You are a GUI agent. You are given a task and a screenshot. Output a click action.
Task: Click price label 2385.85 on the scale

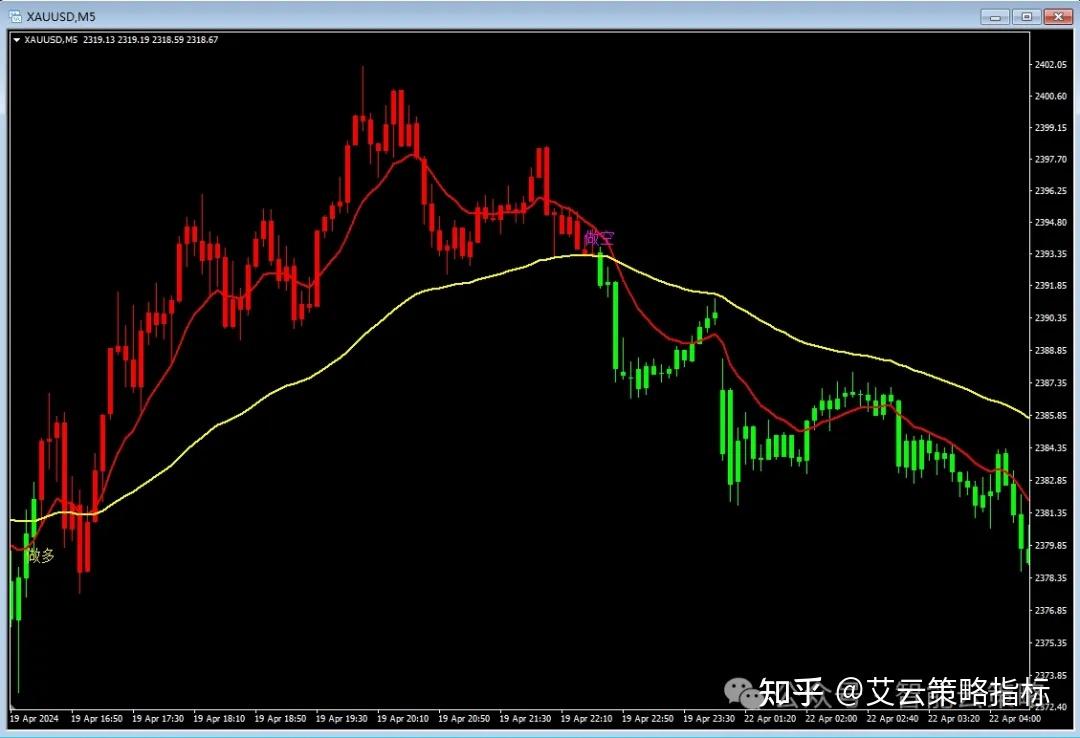tap(1050, 416)
